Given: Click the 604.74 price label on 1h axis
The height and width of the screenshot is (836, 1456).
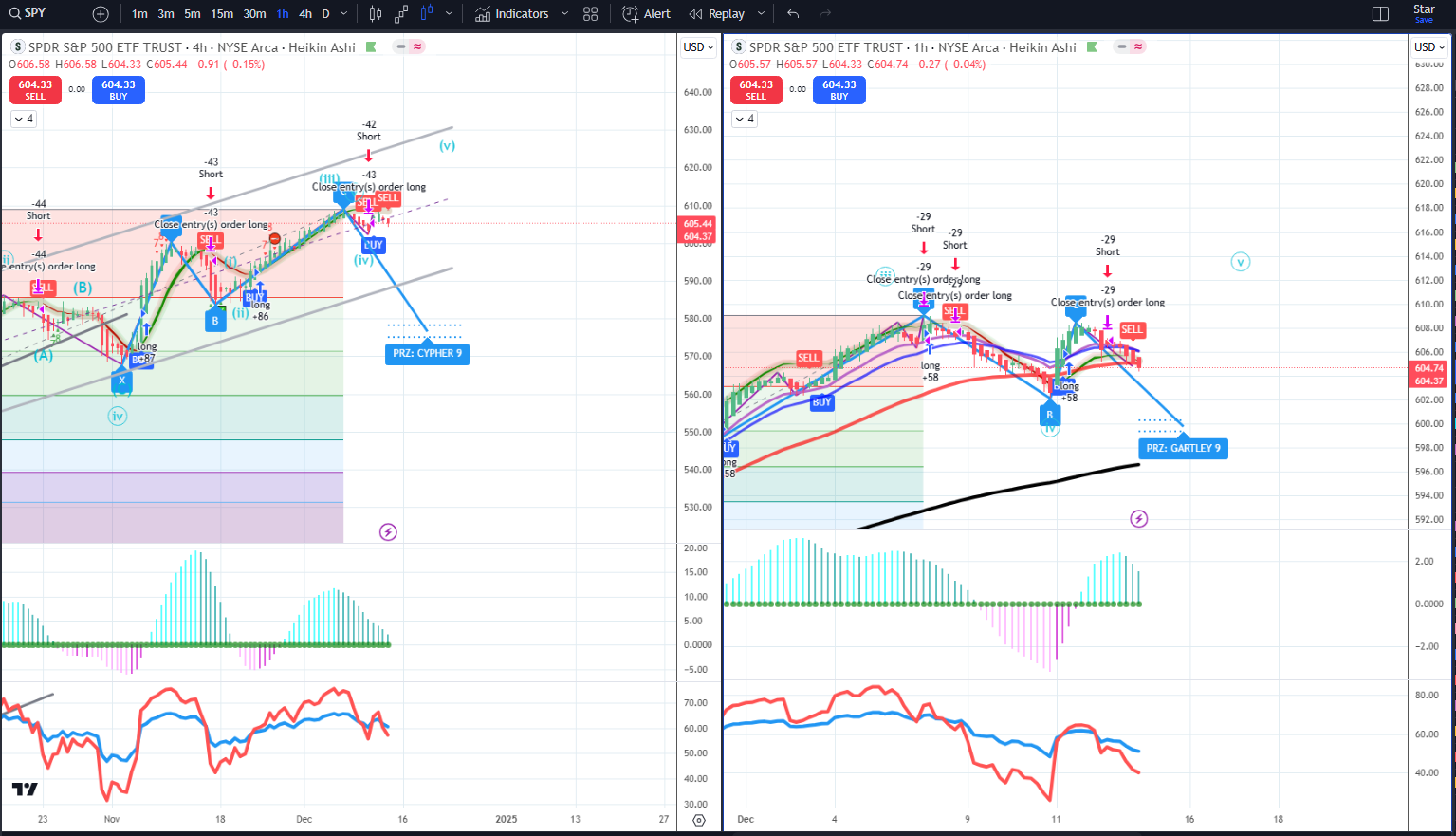Looking at the screenshot, I should [x=1428, y=368].
